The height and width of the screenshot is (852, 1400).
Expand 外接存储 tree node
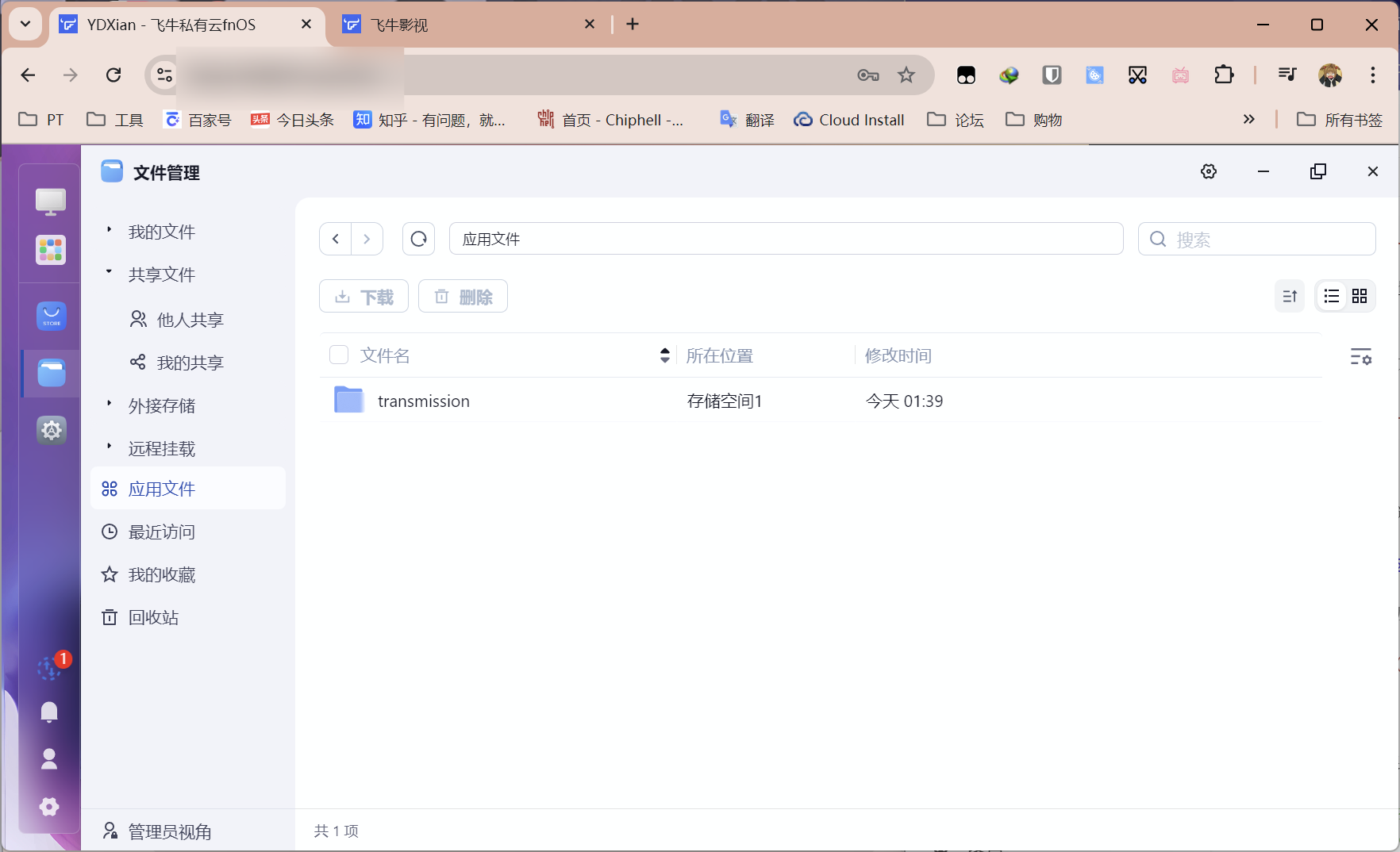109,404
